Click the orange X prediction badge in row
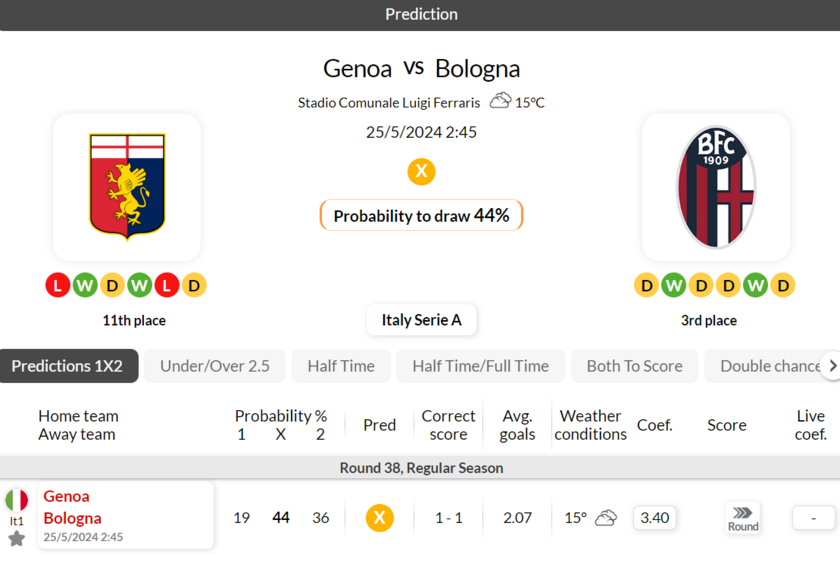 pos(379,518)
